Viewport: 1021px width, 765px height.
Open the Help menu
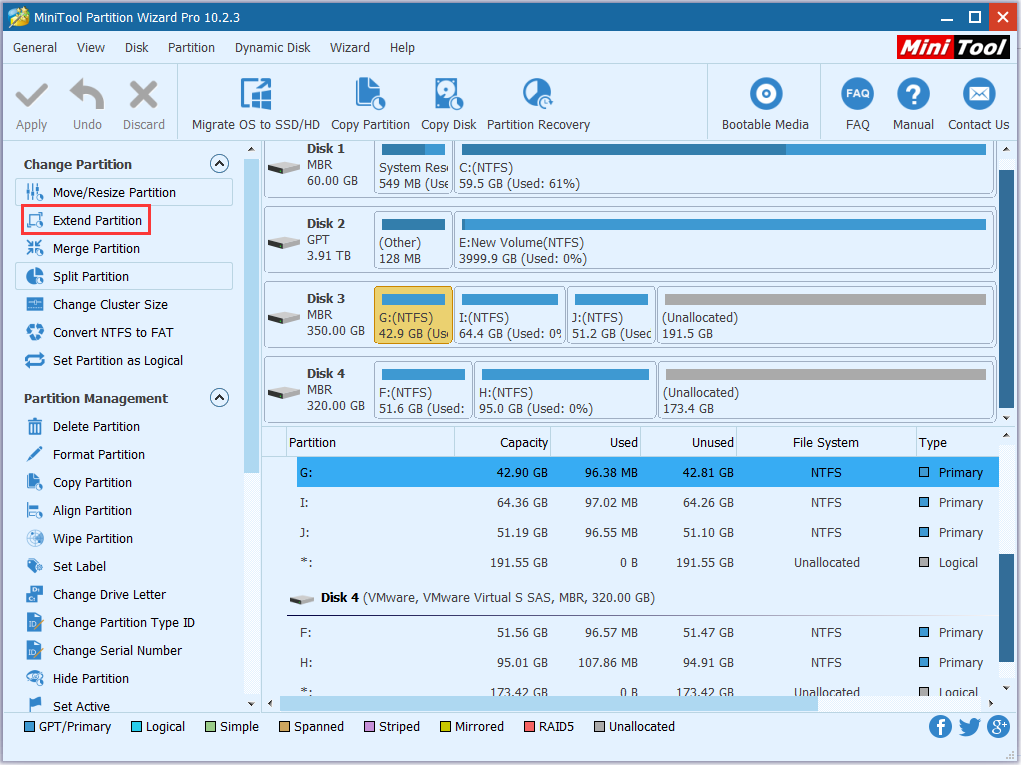point(402,48)
